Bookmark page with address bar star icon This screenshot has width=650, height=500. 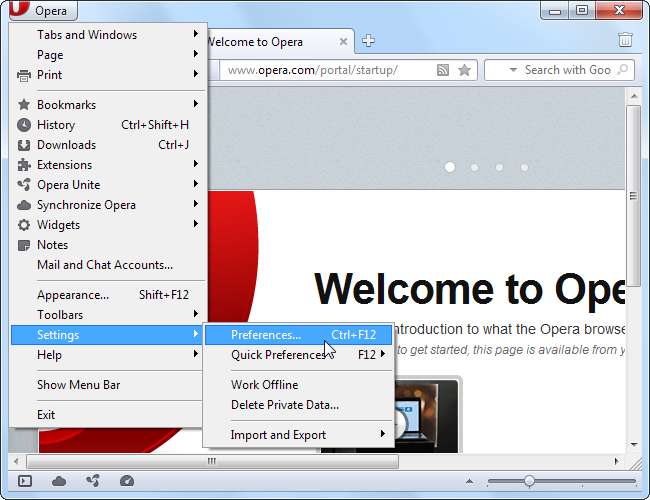tap(464, 70)
